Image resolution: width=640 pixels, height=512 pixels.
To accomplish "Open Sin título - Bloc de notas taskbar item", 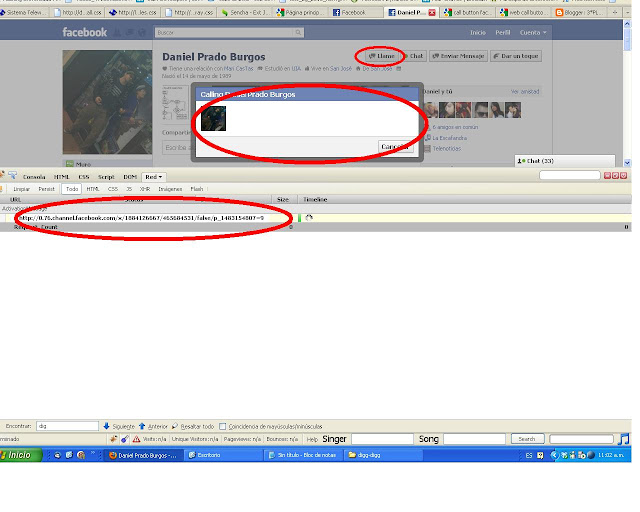I will pos(302,455).
